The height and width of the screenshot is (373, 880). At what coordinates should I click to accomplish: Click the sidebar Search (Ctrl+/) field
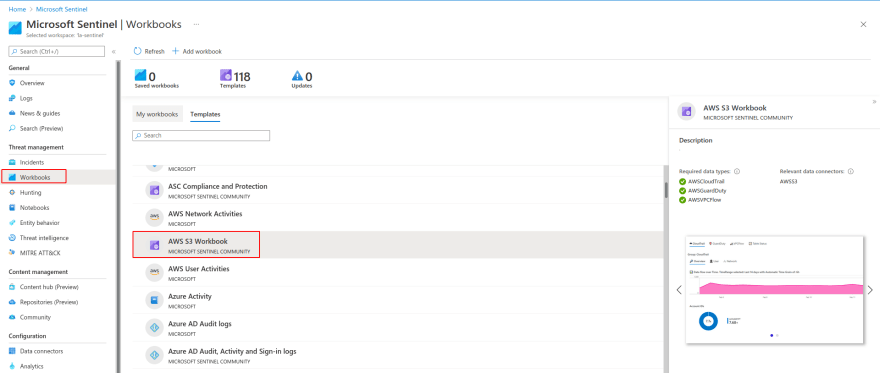(57, 52)
